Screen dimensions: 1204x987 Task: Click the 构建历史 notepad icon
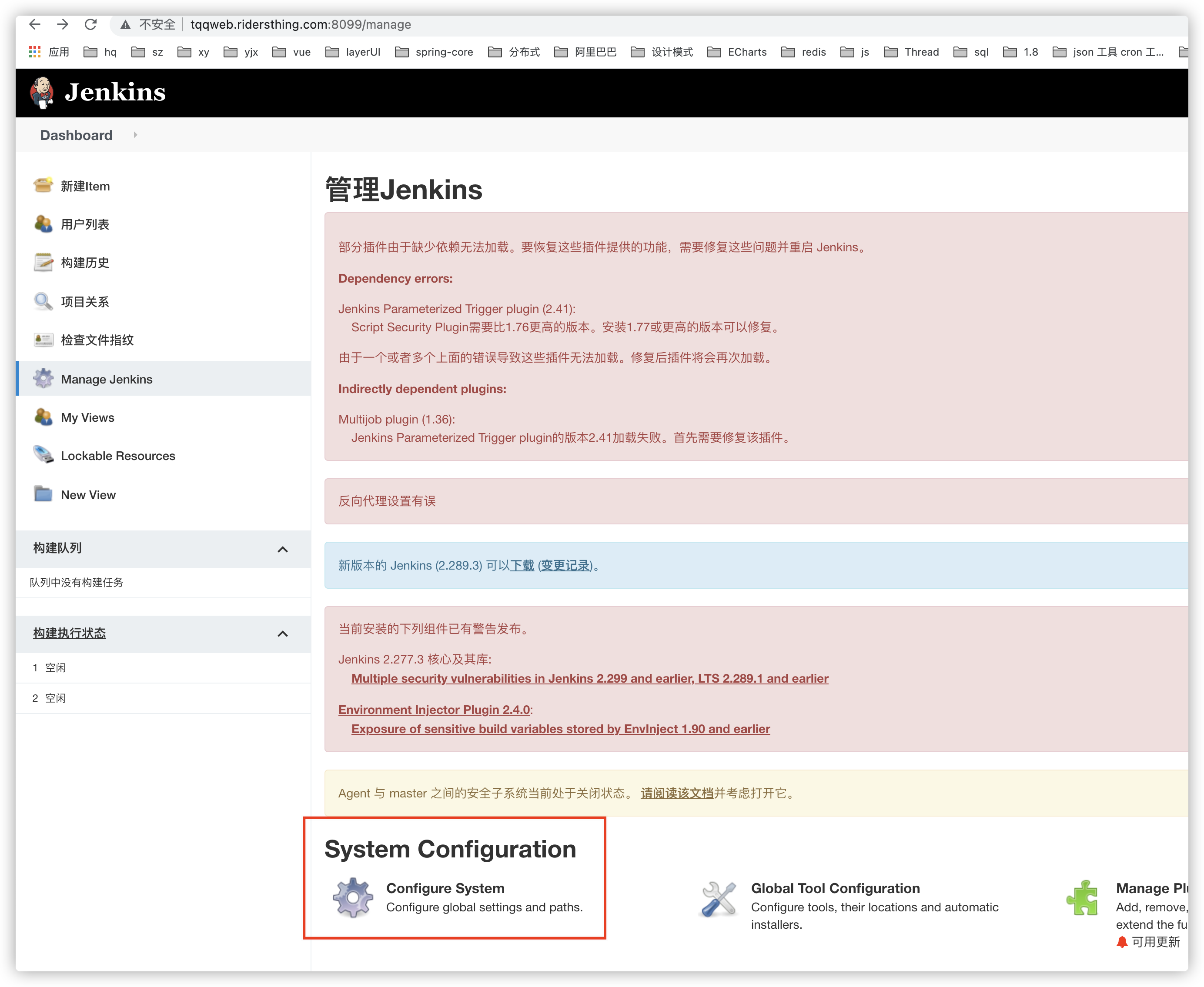click(43, 262)
